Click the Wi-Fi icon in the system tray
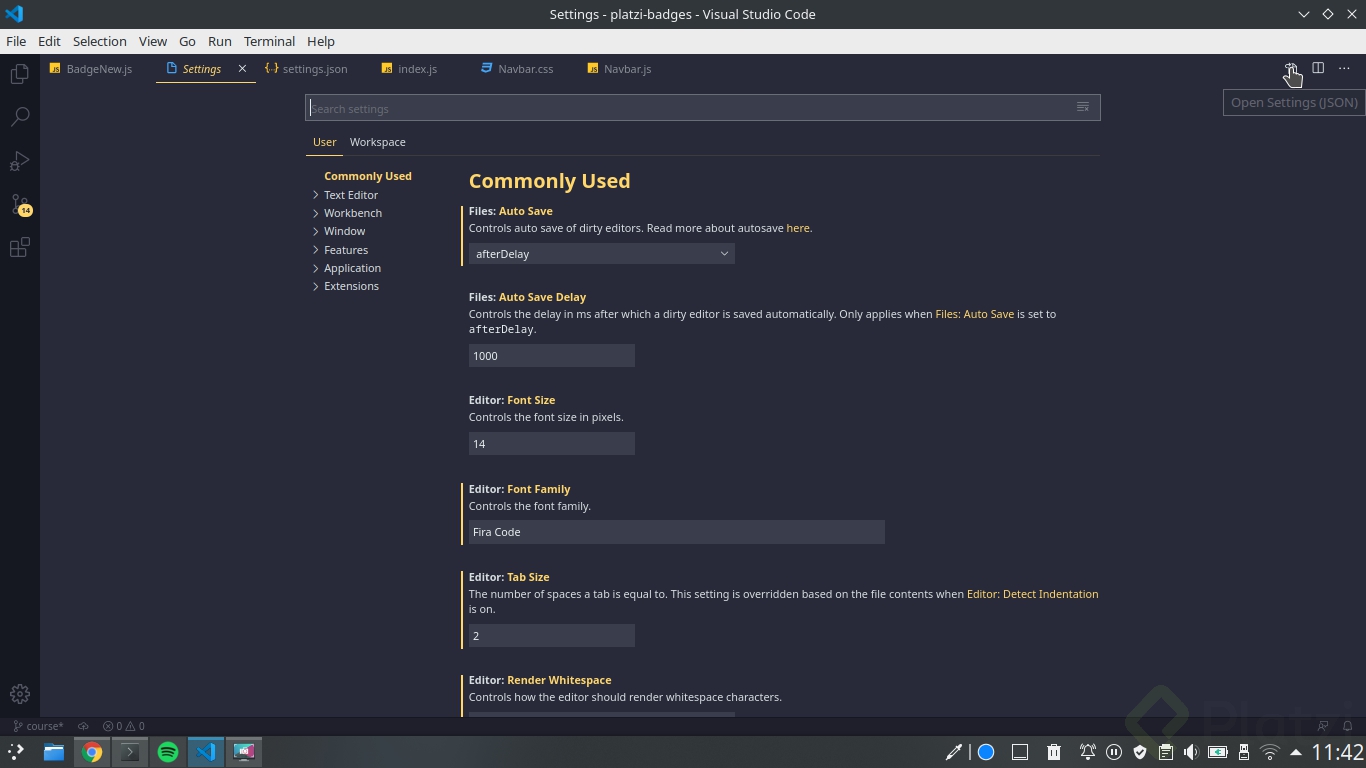 click(x=1270, y=752)
